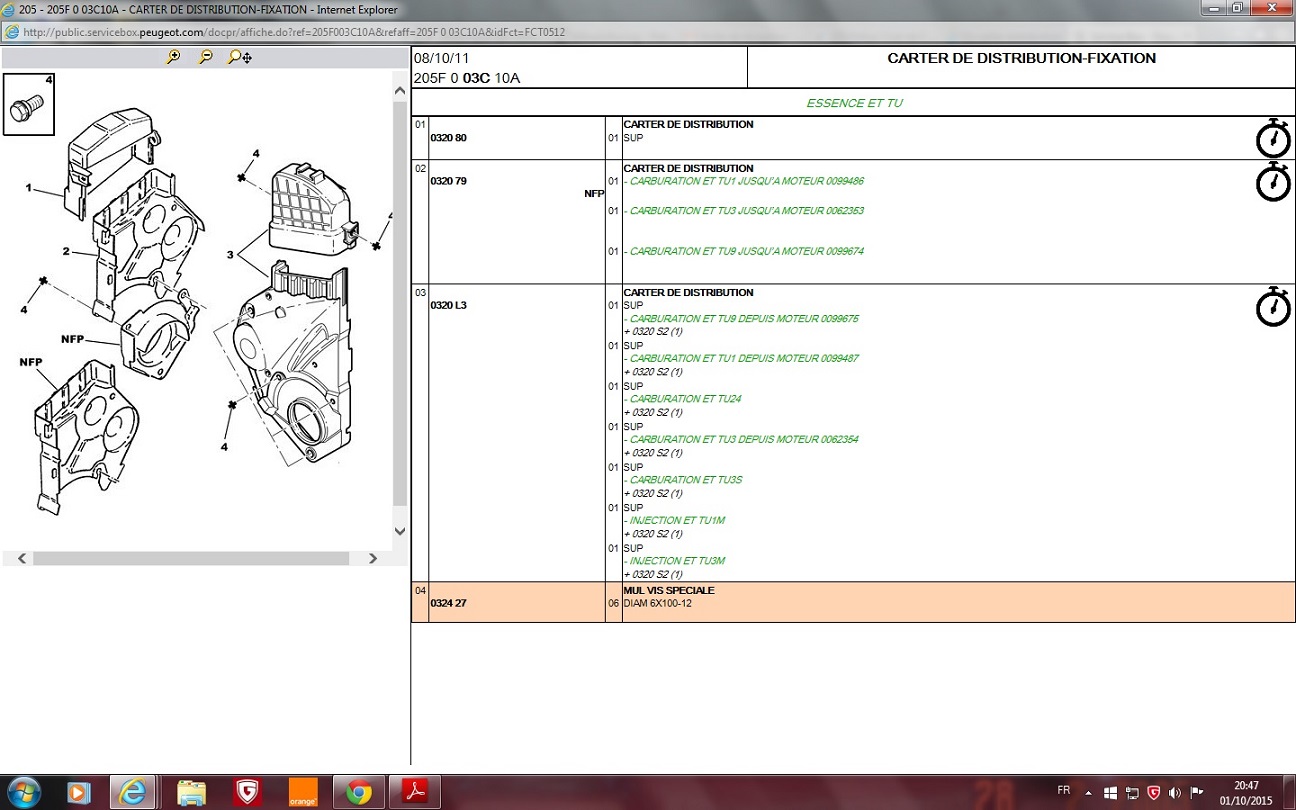Click + 0320 S2 (1) under INJECTION ET TU3M

point(653,575)
